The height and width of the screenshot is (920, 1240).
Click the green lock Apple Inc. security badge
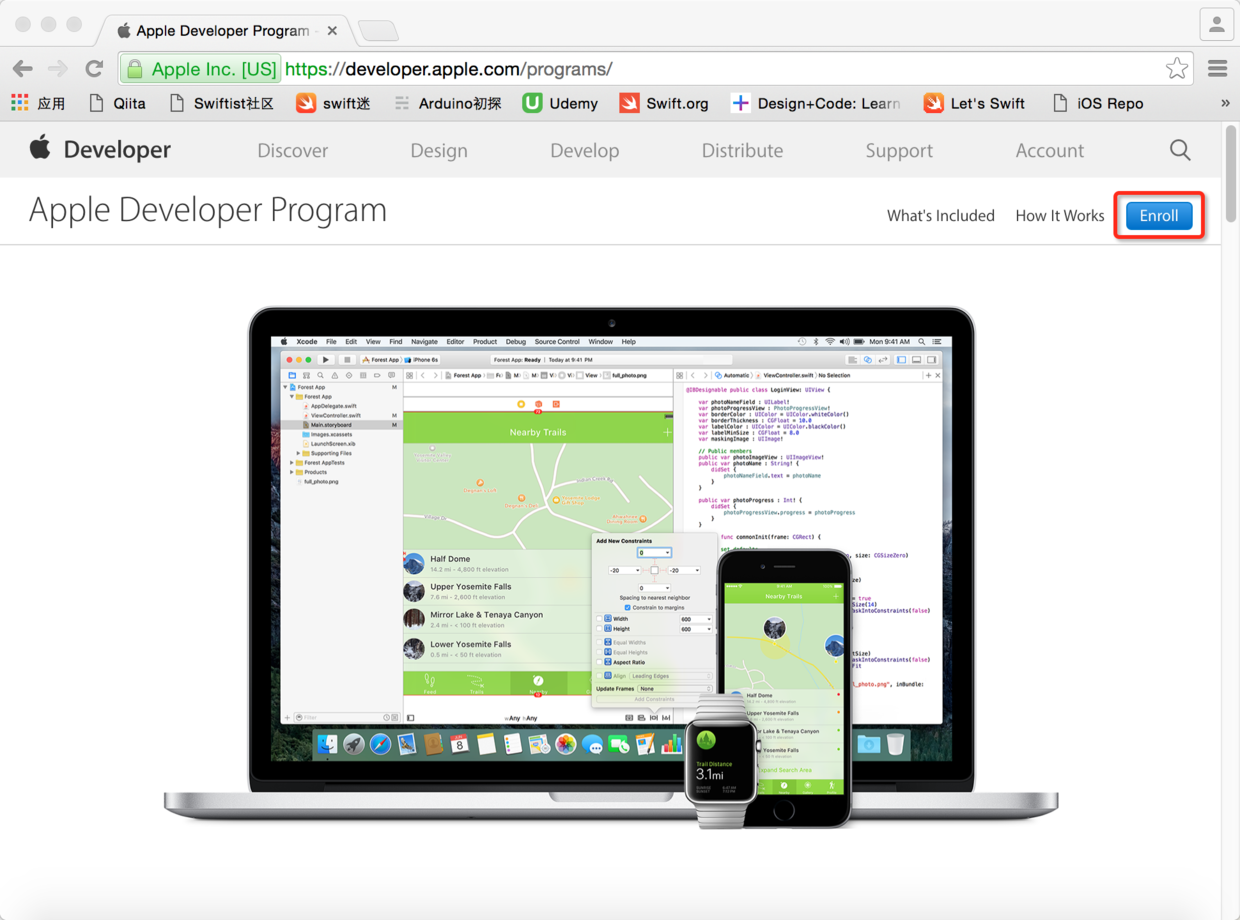coord(201,69)
